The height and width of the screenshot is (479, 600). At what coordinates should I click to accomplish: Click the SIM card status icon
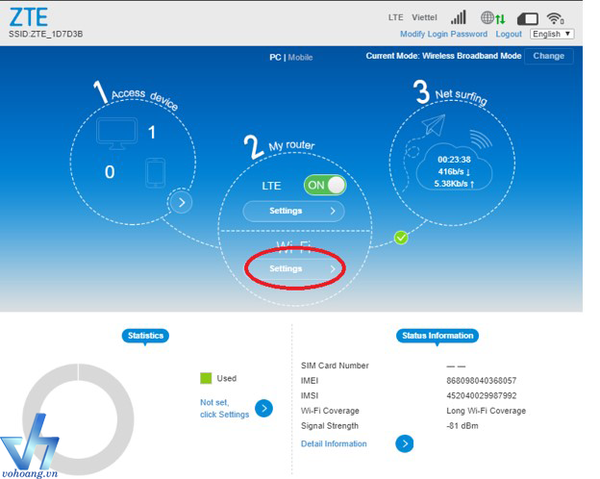(528, 18)
